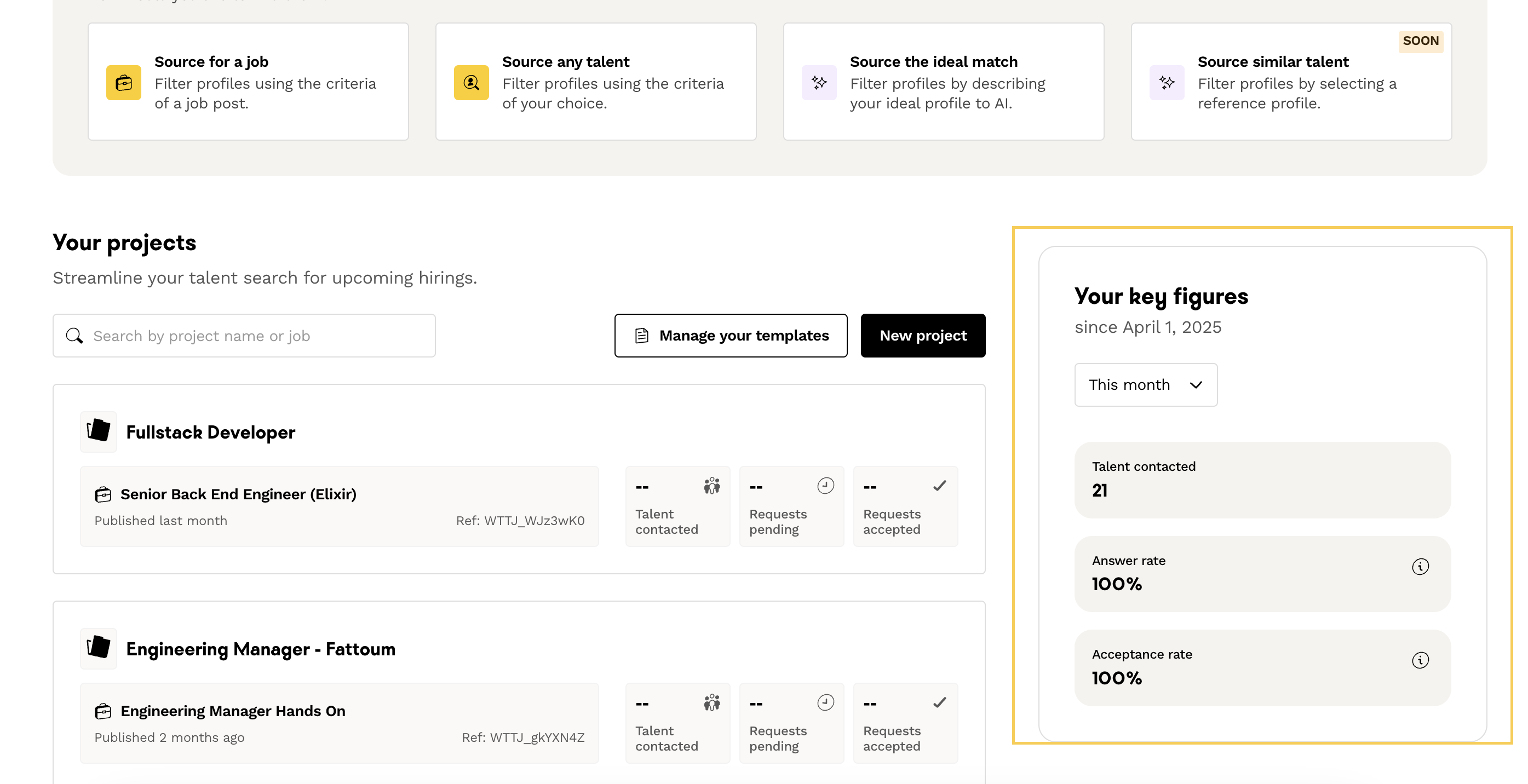Click the checkmark icon in Engineering Manager's Requests accepted tile
Viewport: 1528px width, 784px height.
(939, 703)
